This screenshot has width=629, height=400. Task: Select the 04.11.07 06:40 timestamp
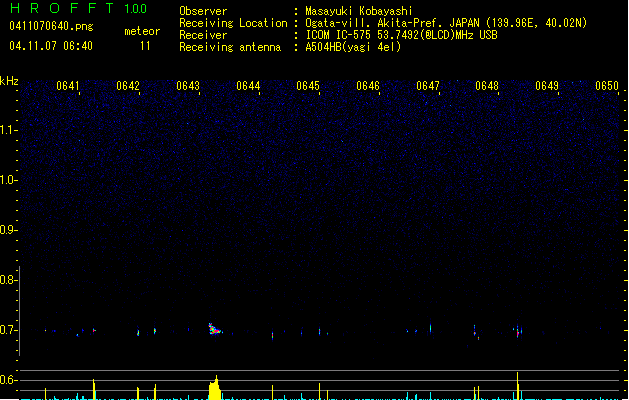pos(50,46)
